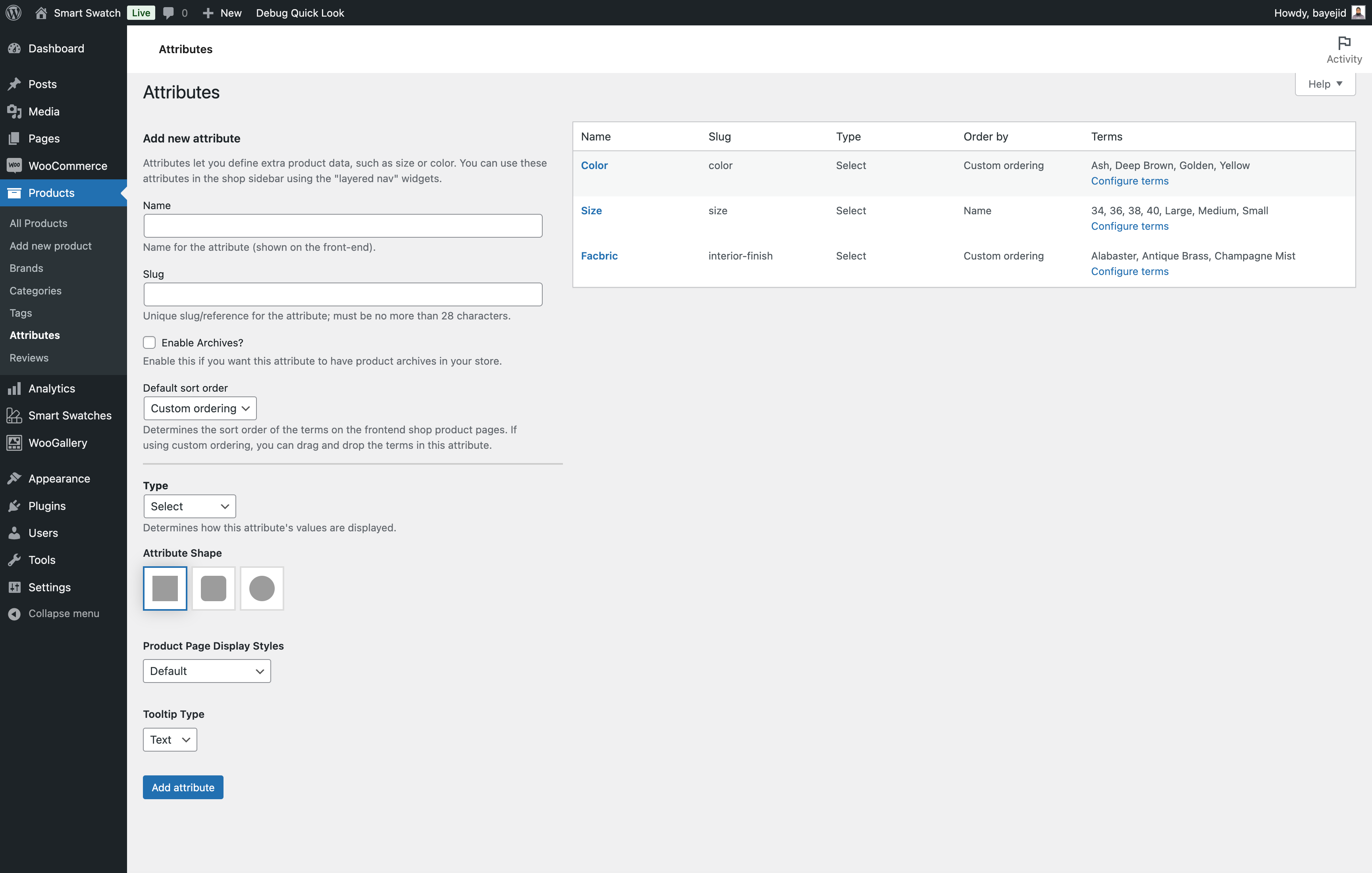Click the Appearance paintbrush icon
1372x873 pixels.
pyautogui.click(x=14, y=479)
